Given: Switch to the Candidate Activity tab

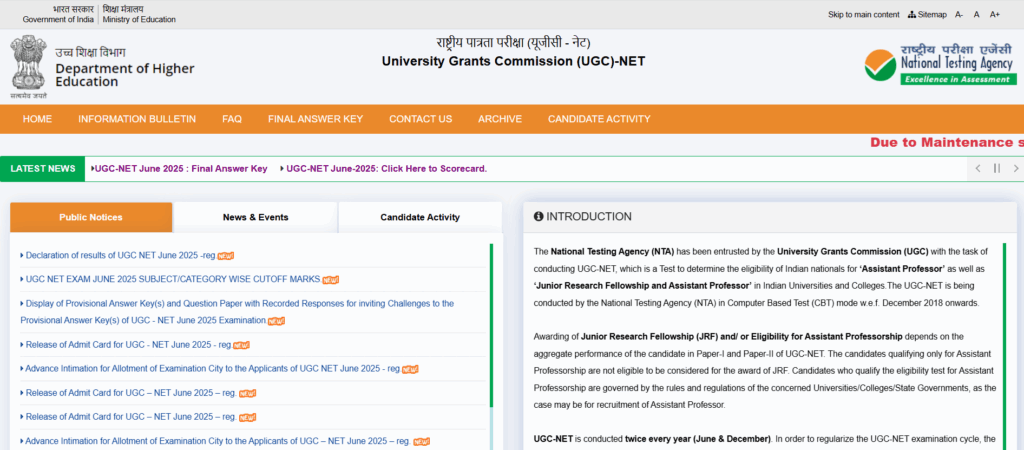Looking at the screenshot, I should coord(420,217).
